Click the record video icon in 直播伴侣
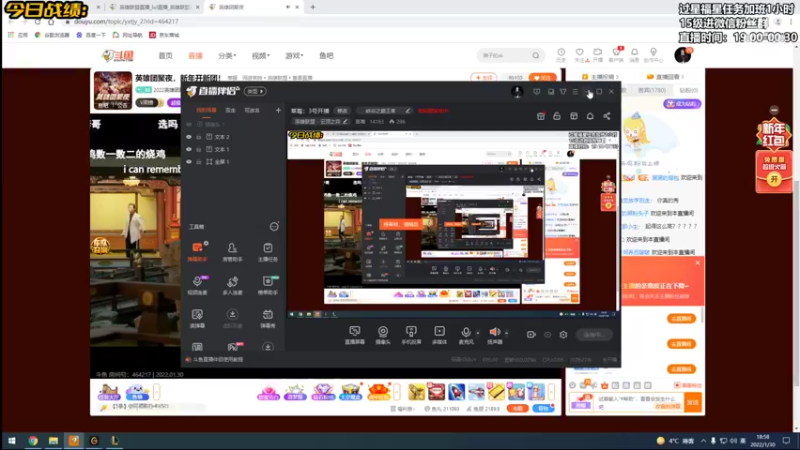 (531, 335)
